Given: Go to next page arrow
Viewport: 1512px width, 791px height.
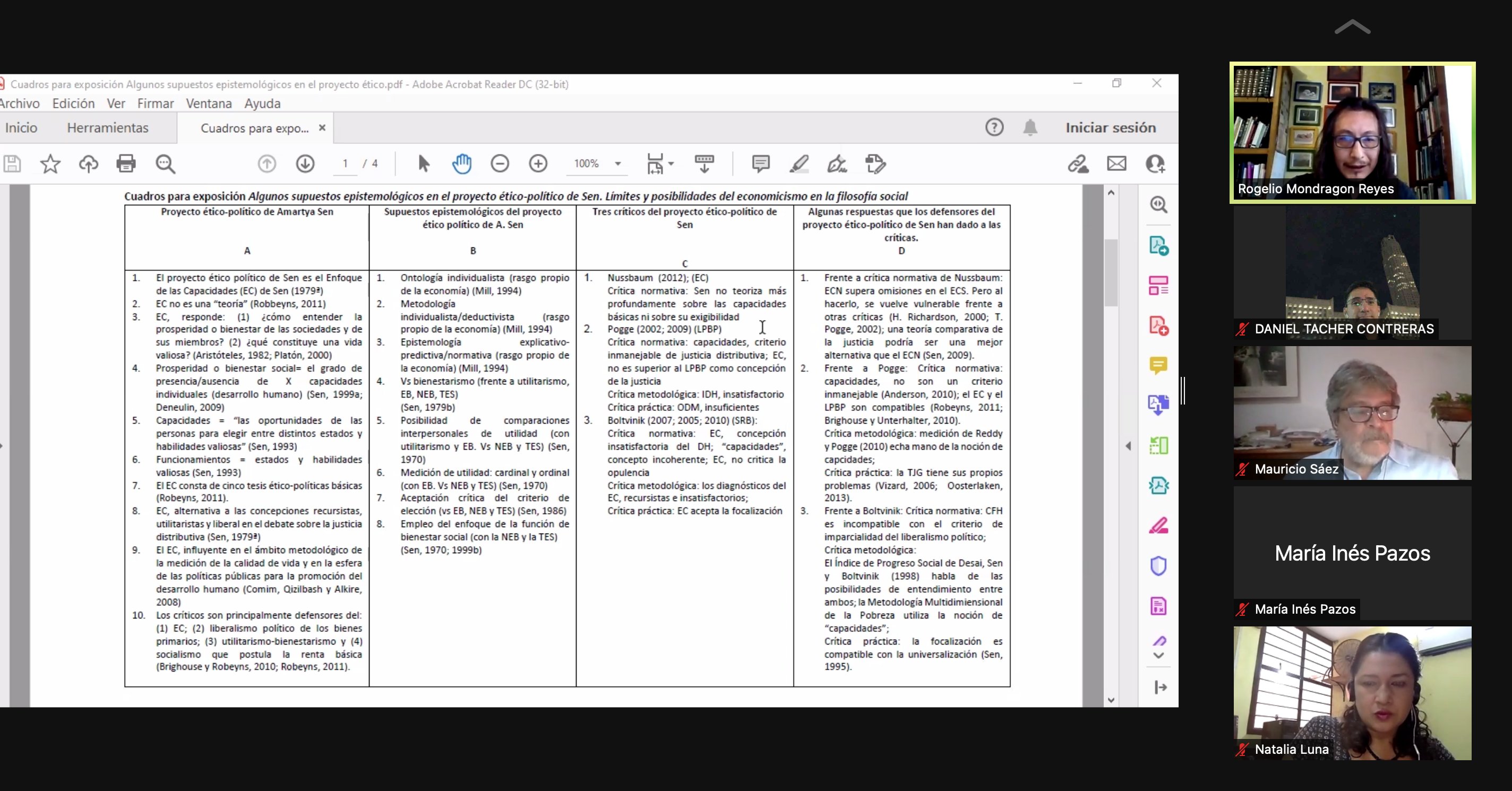Looking at the screenshot, I should click(305, 164).
